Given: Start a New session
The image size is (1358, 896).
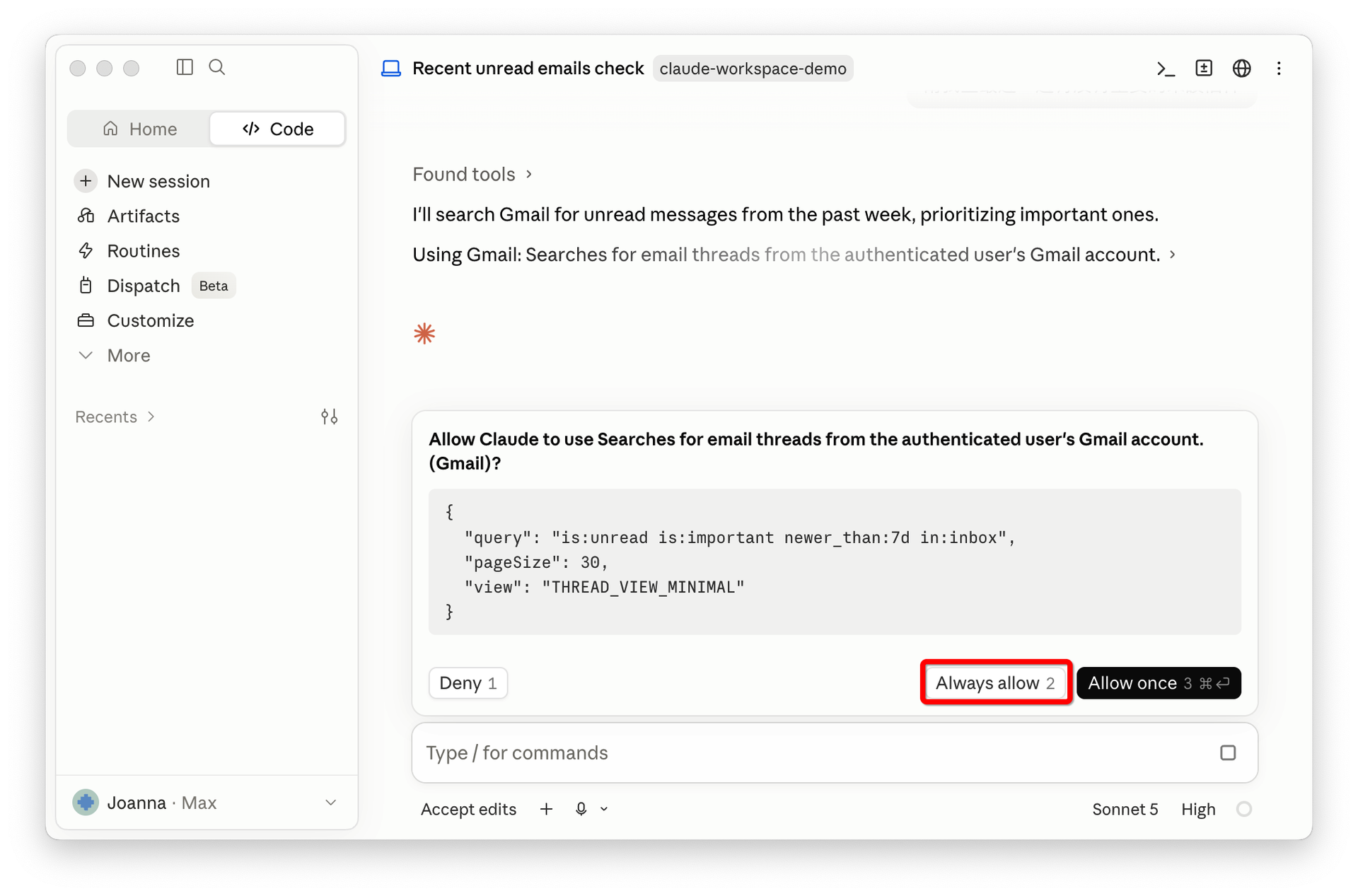Looking at the screenshot, I should (158, 181).
